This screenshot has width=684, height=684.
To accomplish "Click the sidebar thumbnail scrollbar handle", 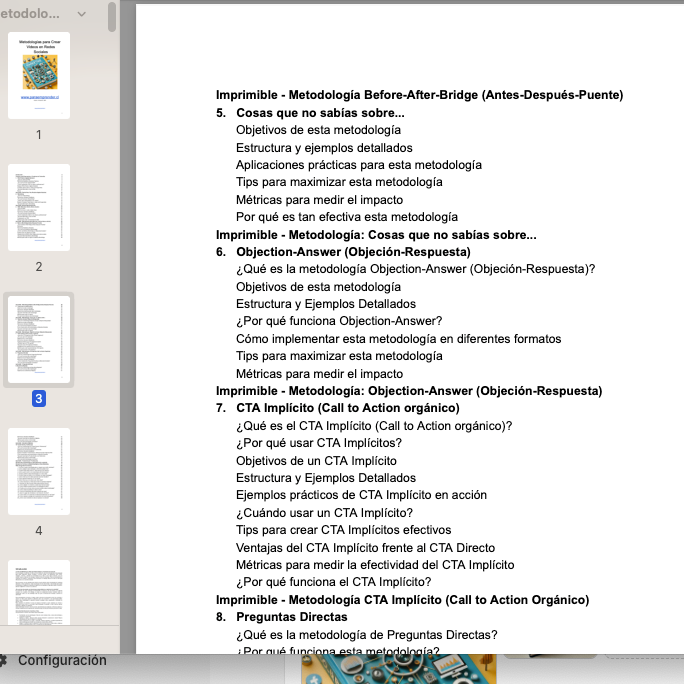I will pyautogui.click(x=112, y=16).
